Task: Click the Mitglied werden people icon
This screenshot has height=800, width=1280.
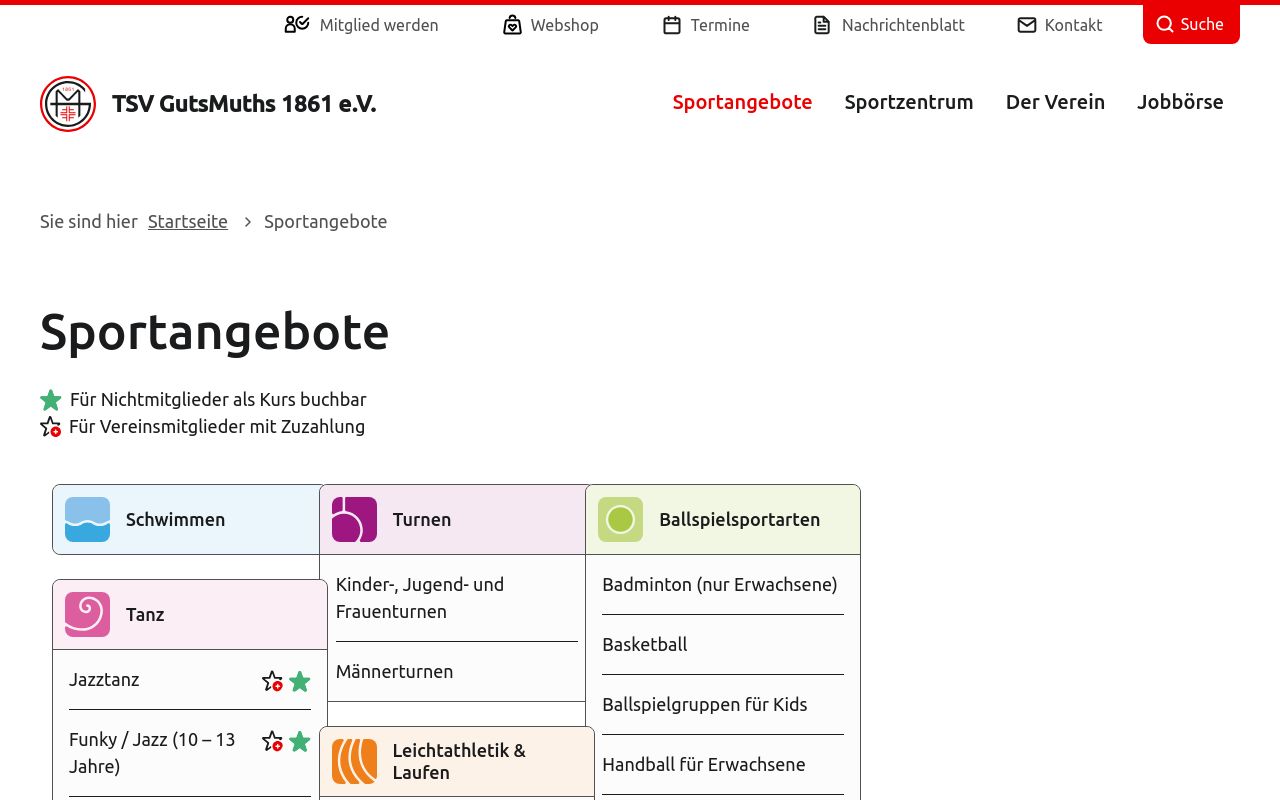Action: point(296,25)
